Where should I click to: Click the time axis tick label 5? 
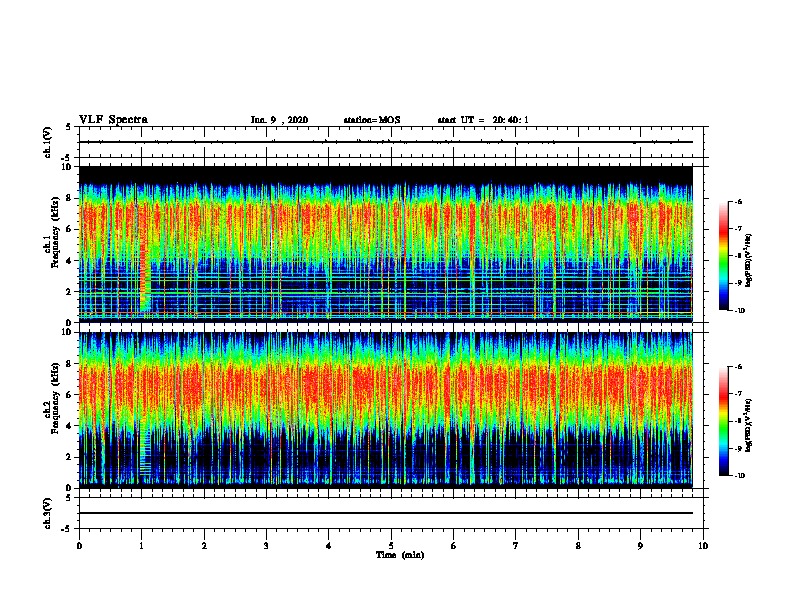[x=391, y=546]
